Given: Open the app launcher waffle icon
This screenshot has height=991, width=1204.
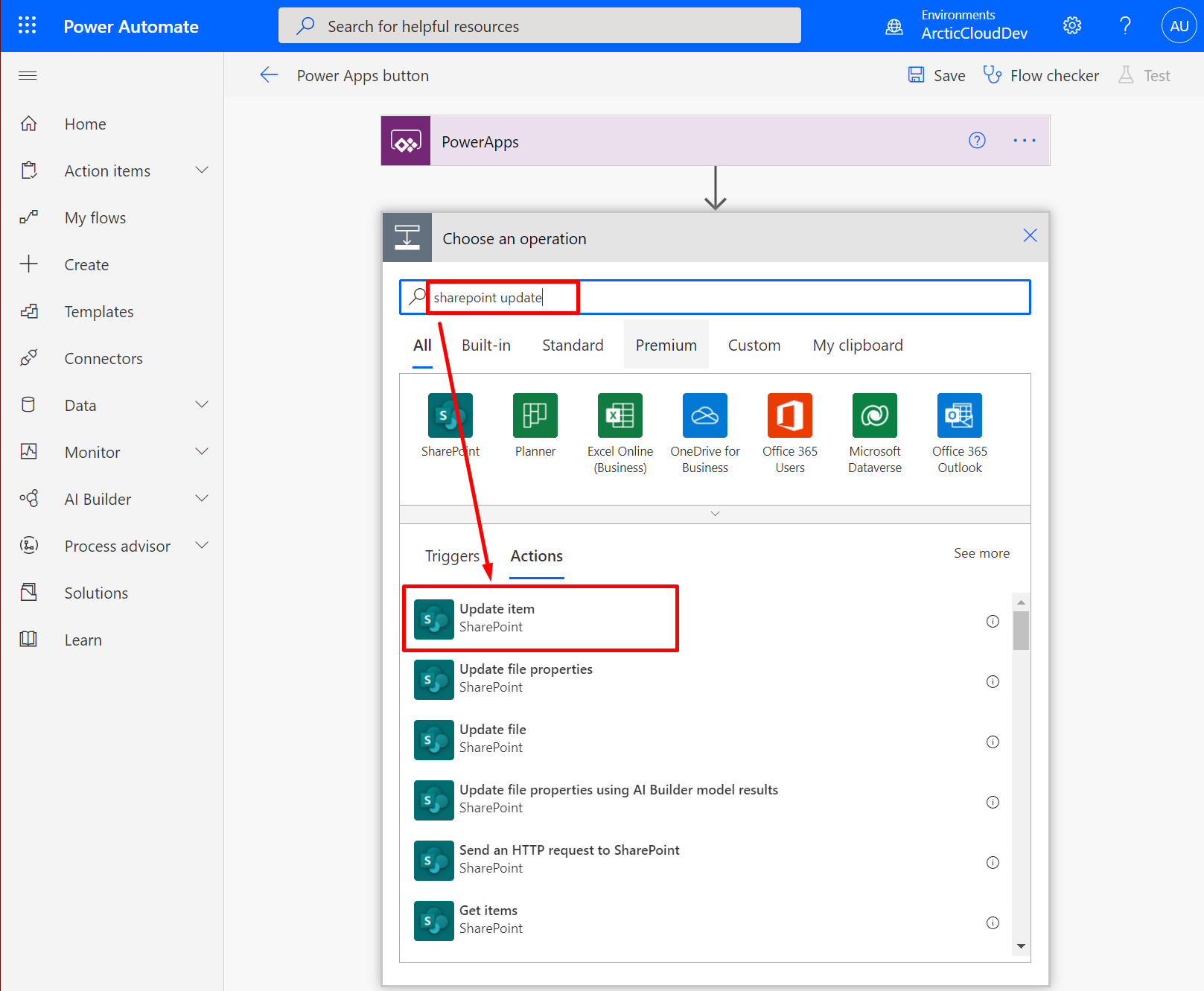Looking at the screenshot, I should (x=28, y=25).
